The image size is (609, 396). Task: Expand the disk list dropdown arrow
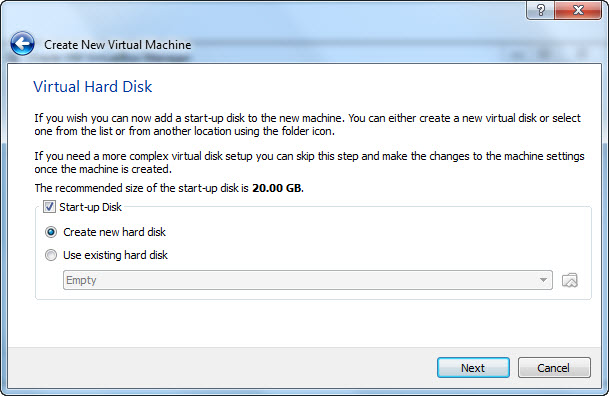[x=543, y=280]
